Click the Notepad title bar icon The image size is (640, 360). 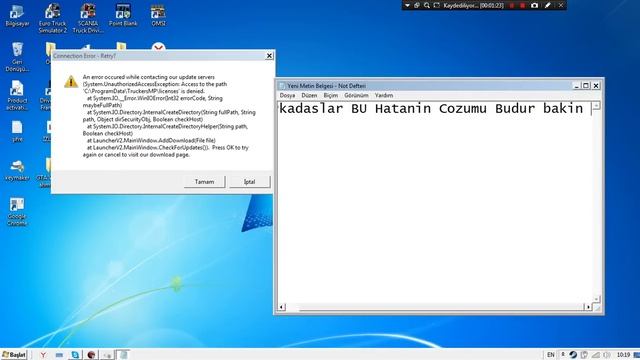282,86
